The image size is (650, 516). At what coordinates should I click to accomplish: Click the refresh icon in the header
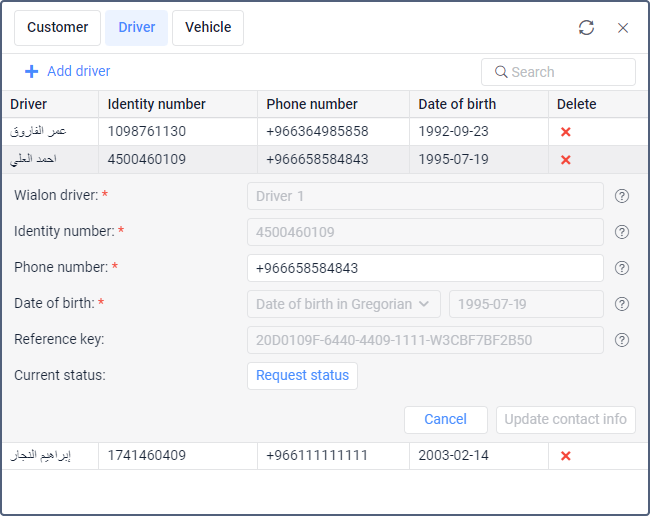pyautogui.click(x=586, y=28)
